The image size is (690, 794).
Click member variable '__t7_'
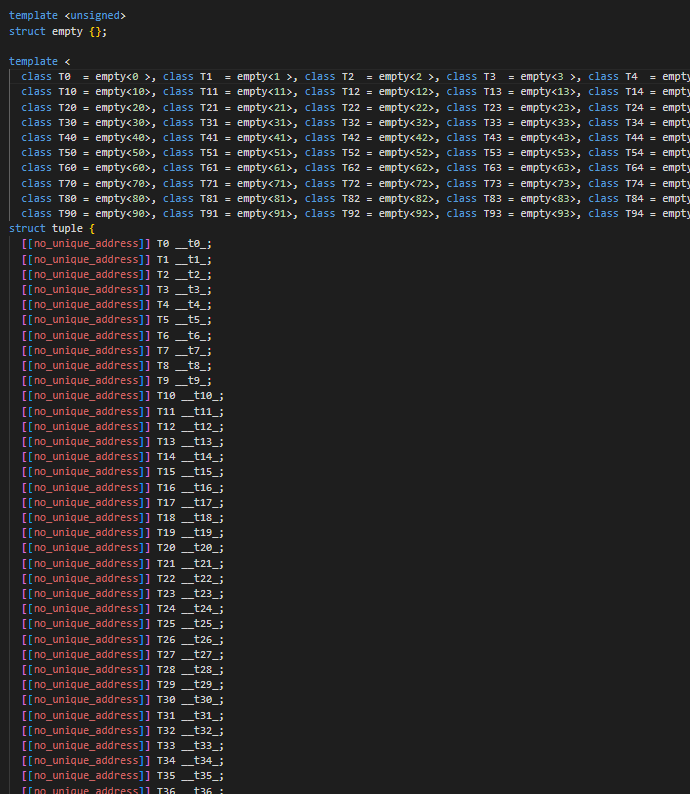(x=190, y=350)
